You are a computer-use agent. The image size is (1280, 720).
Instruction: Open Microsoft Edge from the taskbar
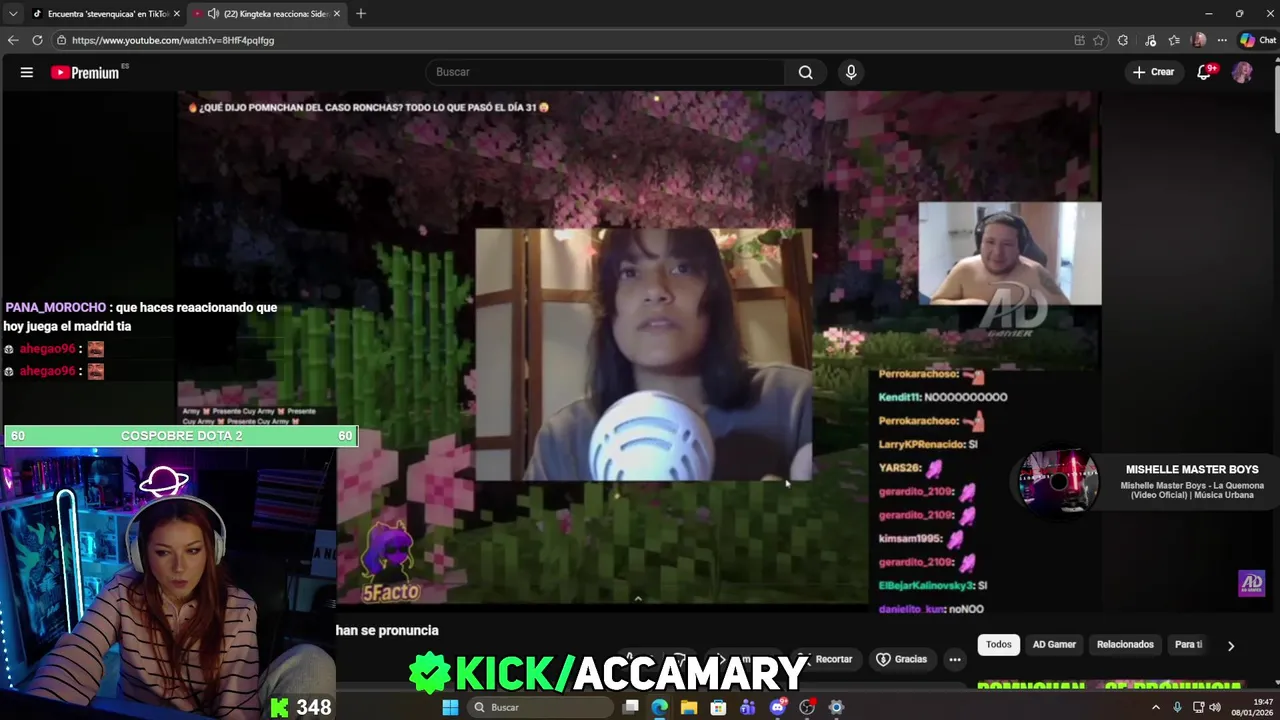pos(660,707)
